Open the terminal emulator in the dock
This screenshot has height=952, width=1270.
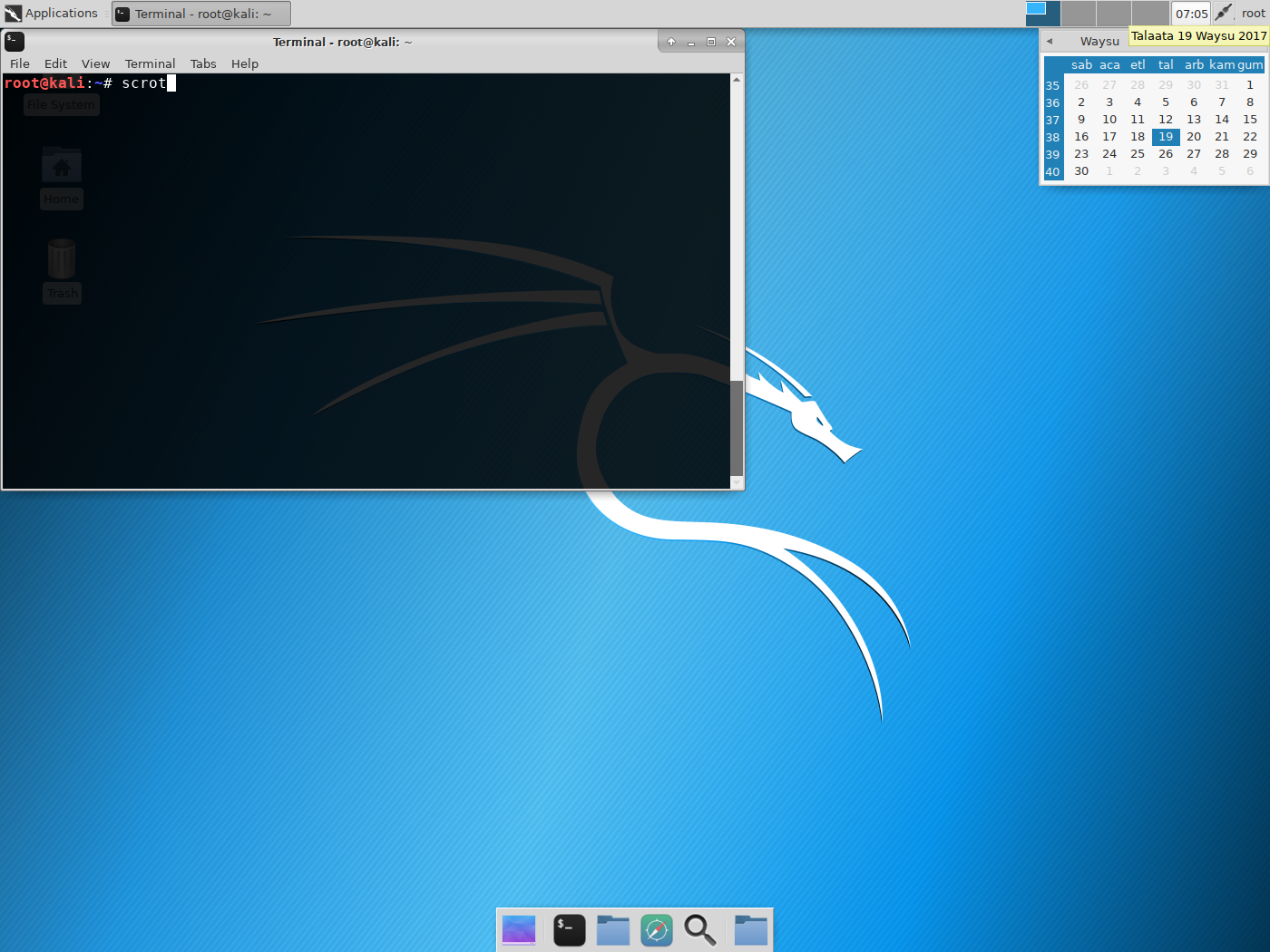tap(569, 930)
